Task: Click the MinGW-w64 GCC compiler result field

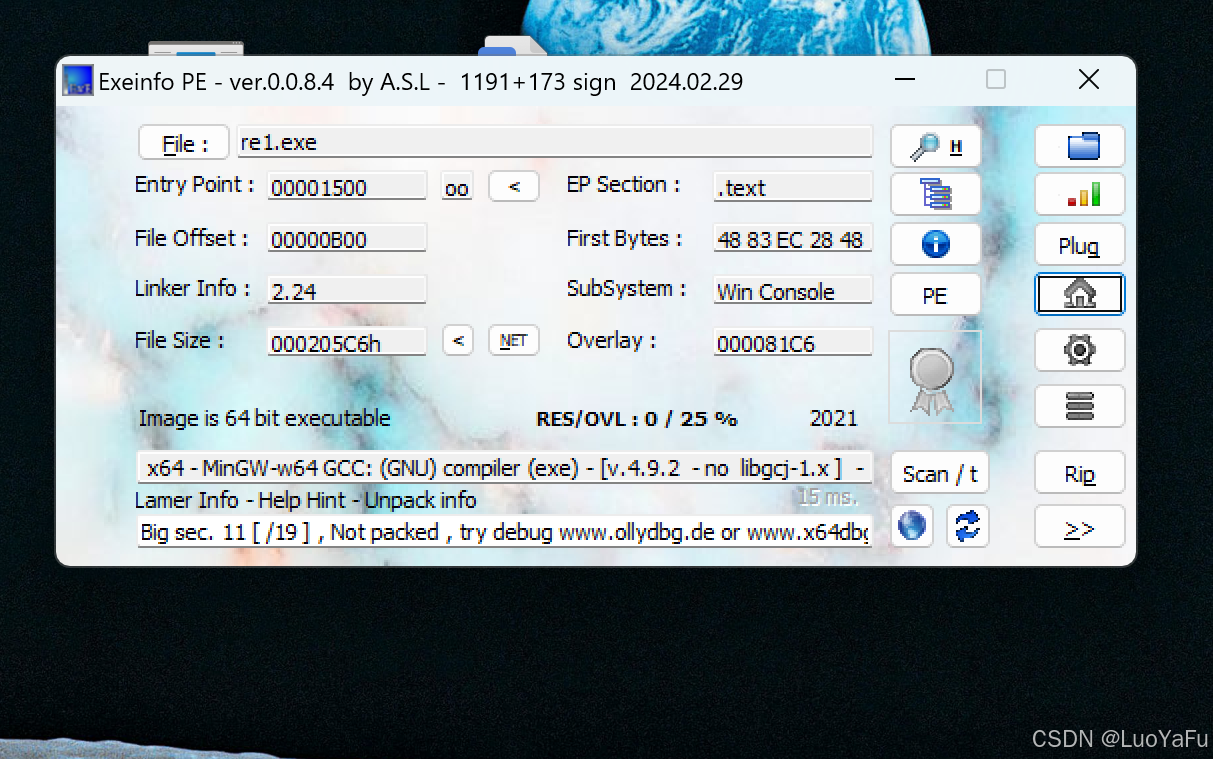Action: coord(505,468)
